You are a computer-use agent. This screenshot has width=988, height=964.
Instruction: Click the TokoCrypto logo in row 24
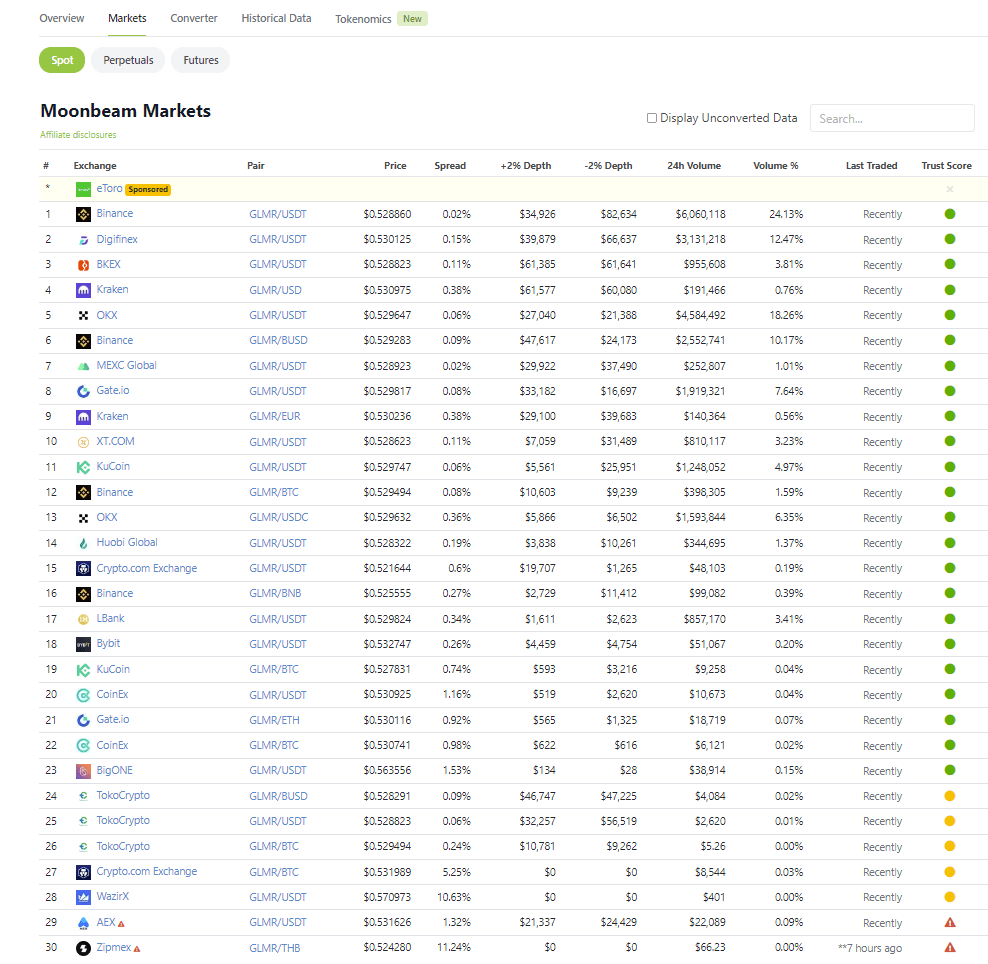tap(83, 796)
